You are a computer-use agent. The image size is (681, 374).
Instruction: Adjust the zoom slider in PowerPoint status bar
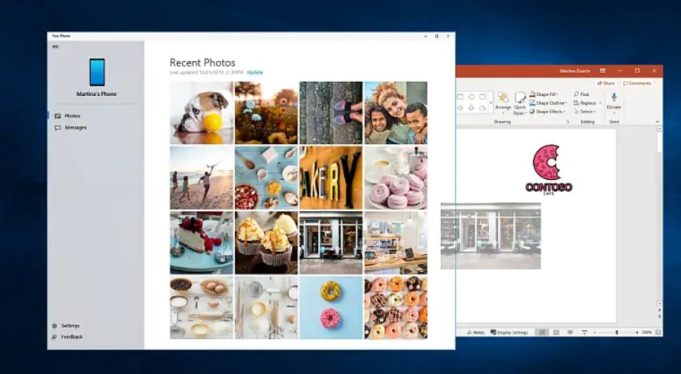coord(616,332)
